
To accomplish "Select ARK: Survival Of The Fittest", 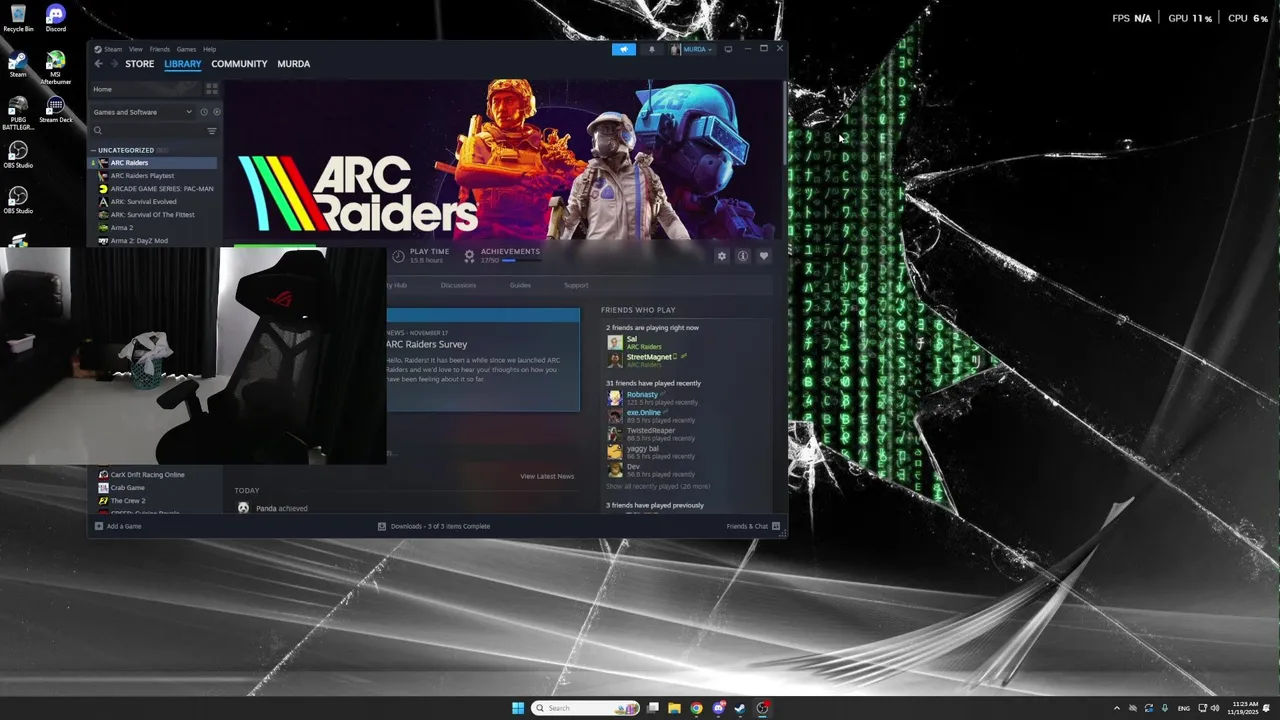I will pos(152,215).
